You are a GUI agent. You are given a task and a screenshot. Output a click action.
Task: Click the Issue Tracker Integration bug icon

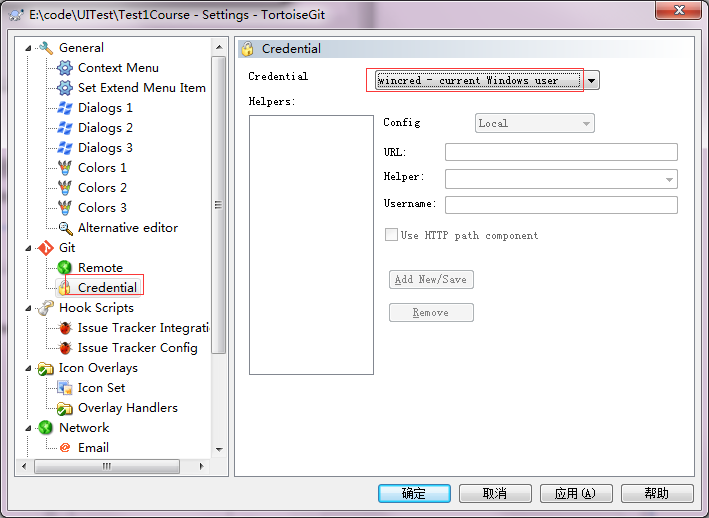[65, 328]
